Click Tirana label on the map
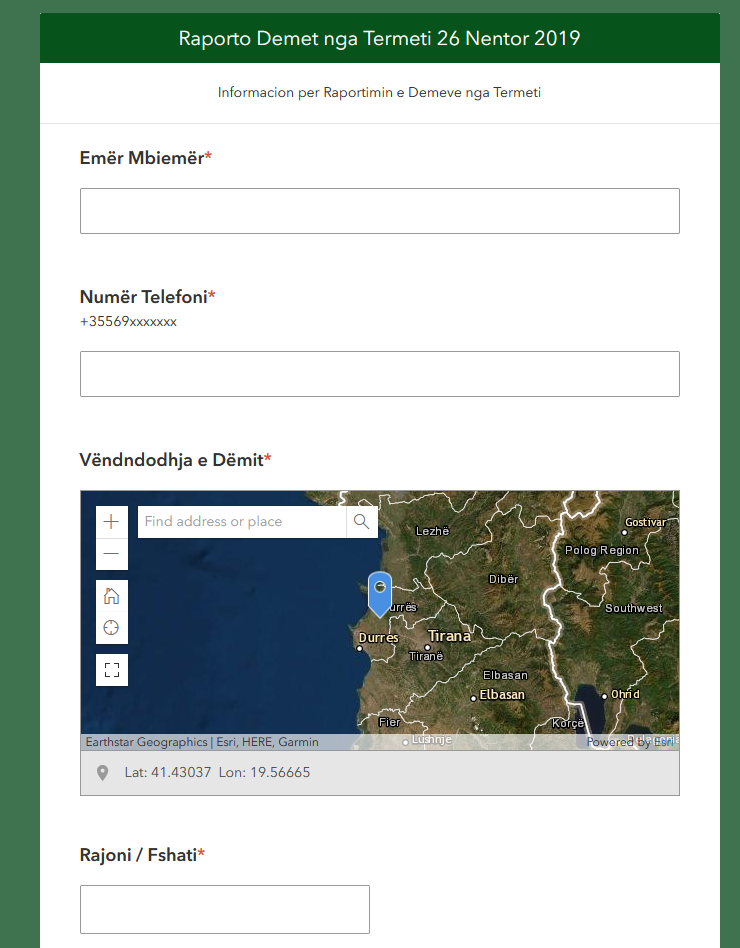Viewport: 740px width, 948px height. pos(449,636)
